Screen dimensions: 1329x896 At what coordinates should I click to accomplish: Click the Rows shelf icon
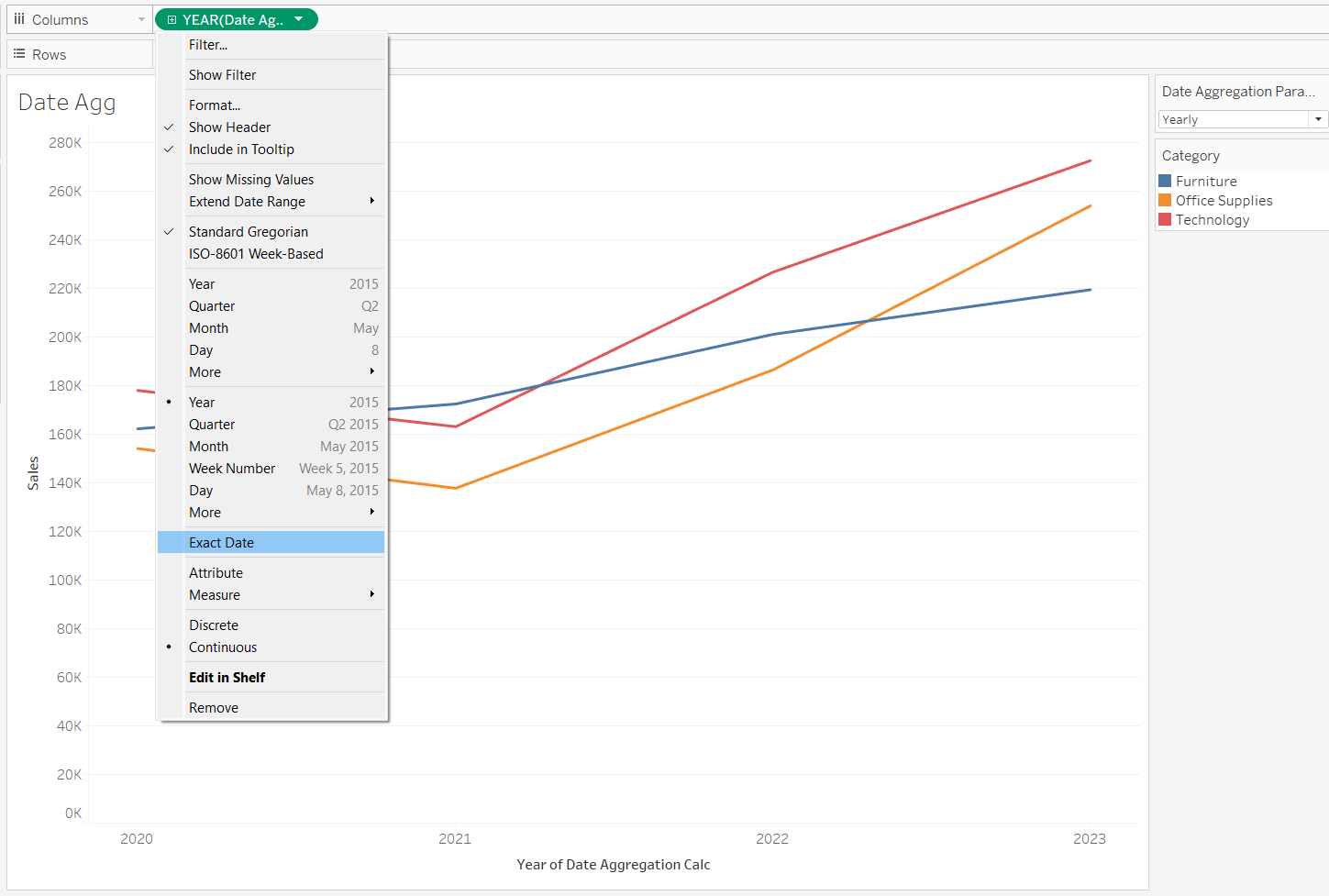tap(19, 54)
